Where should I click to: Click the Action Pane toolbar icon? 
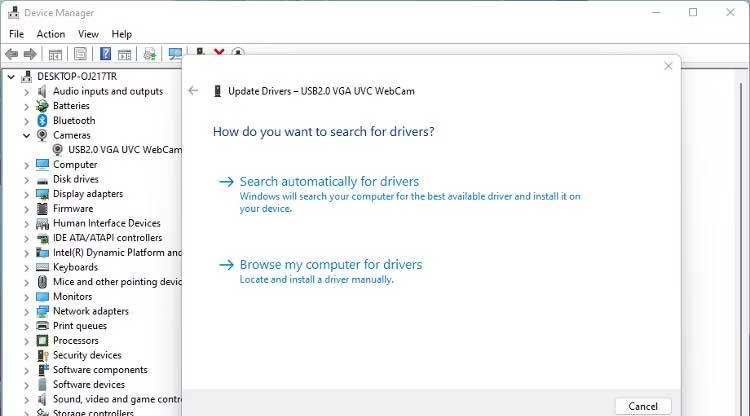pos(124,55)
